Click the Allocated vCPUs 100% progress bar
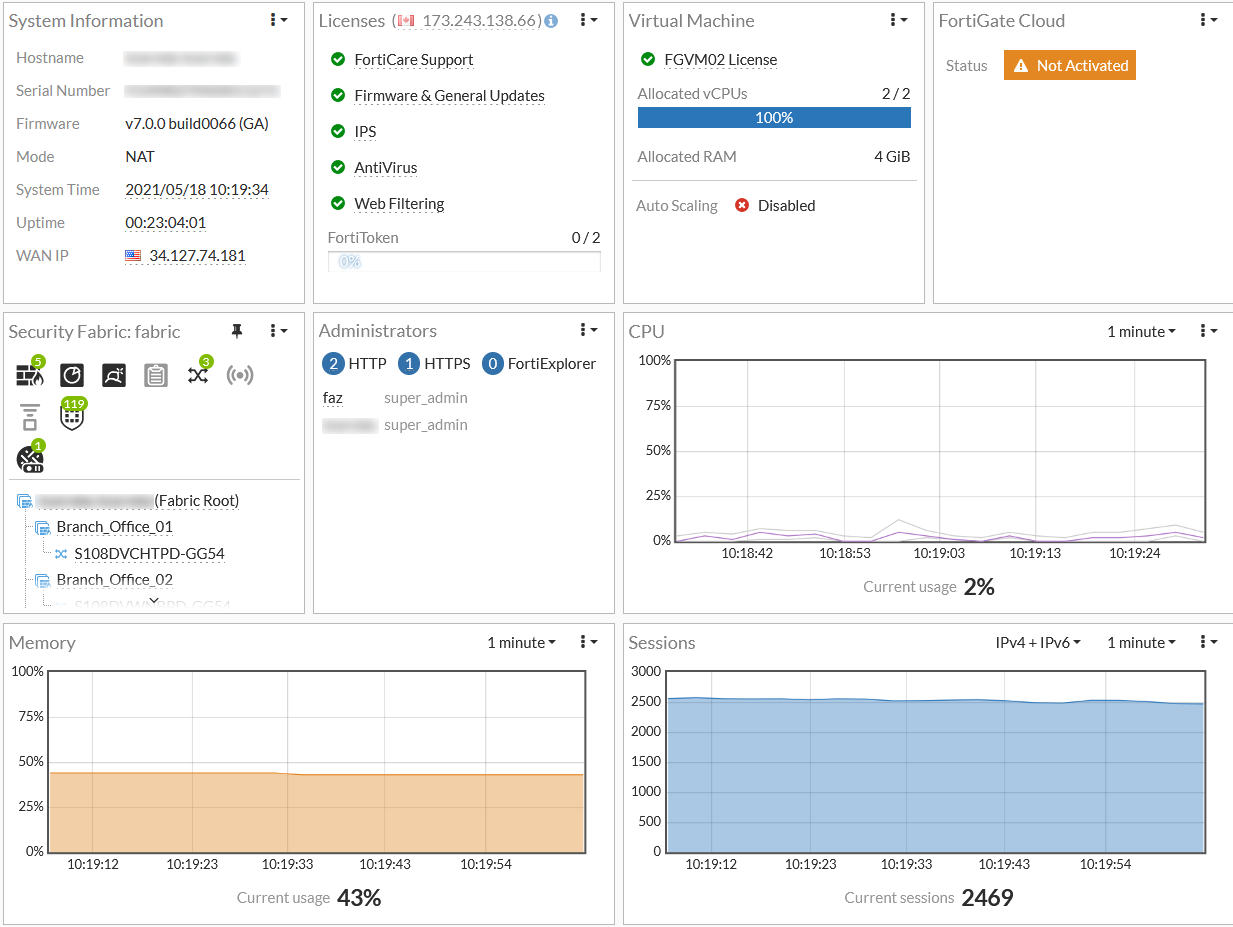 click(774, 118)
